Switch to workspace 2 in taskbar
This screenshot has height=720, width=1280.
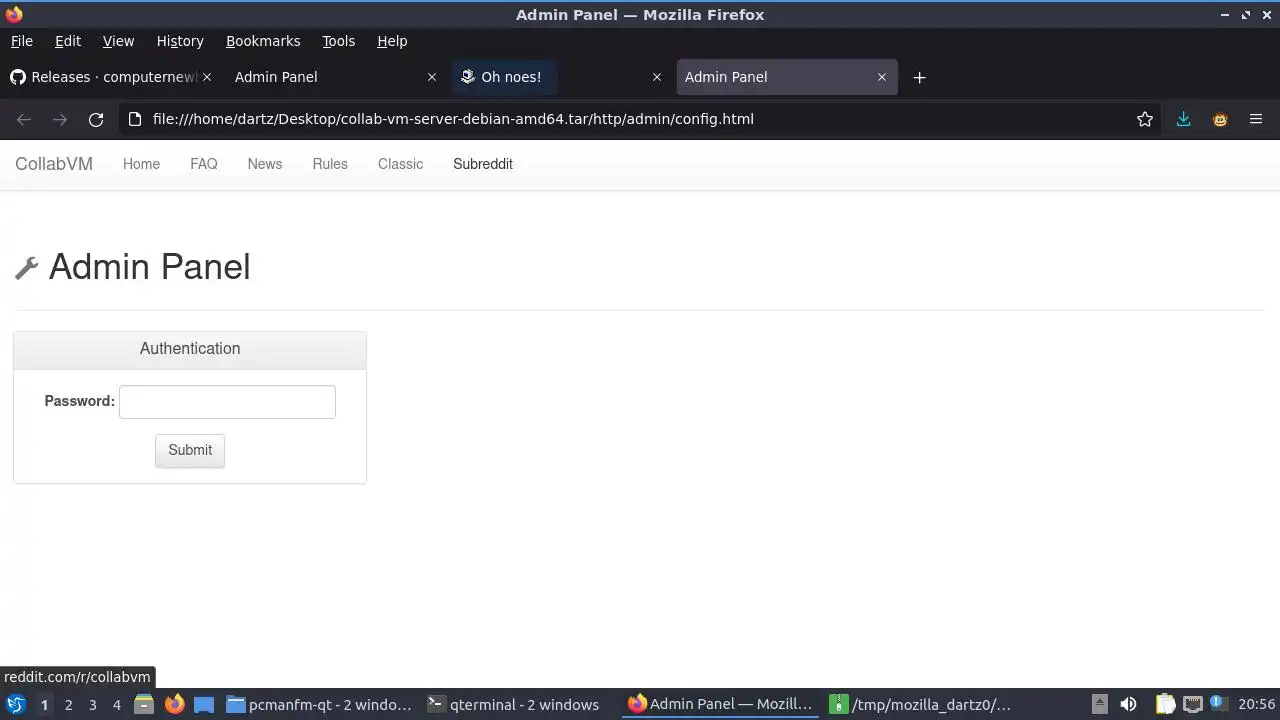coord(68,705)
